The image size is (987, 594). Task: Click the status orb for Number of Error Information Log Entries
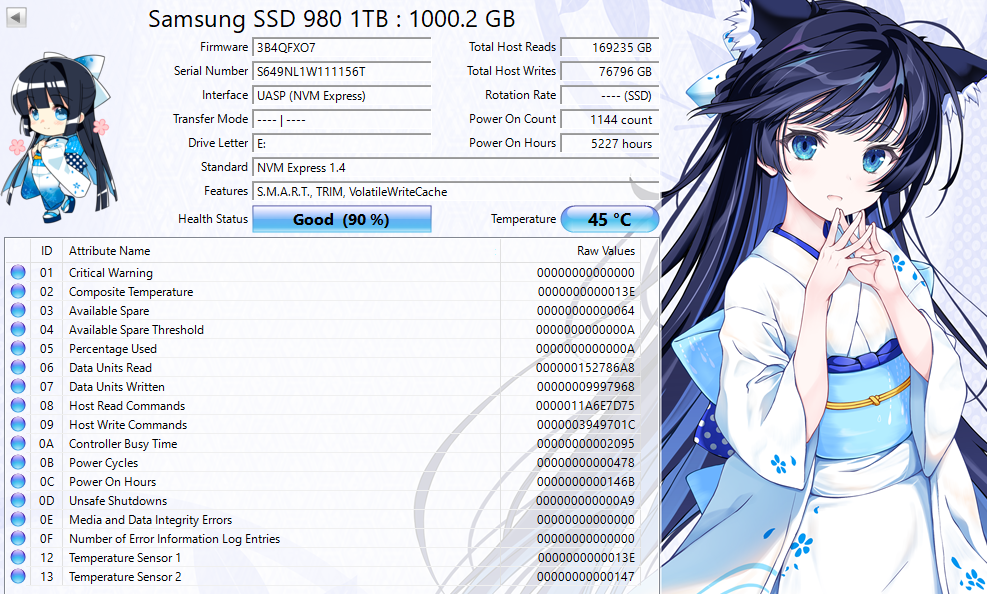click(x=18, y=539)
